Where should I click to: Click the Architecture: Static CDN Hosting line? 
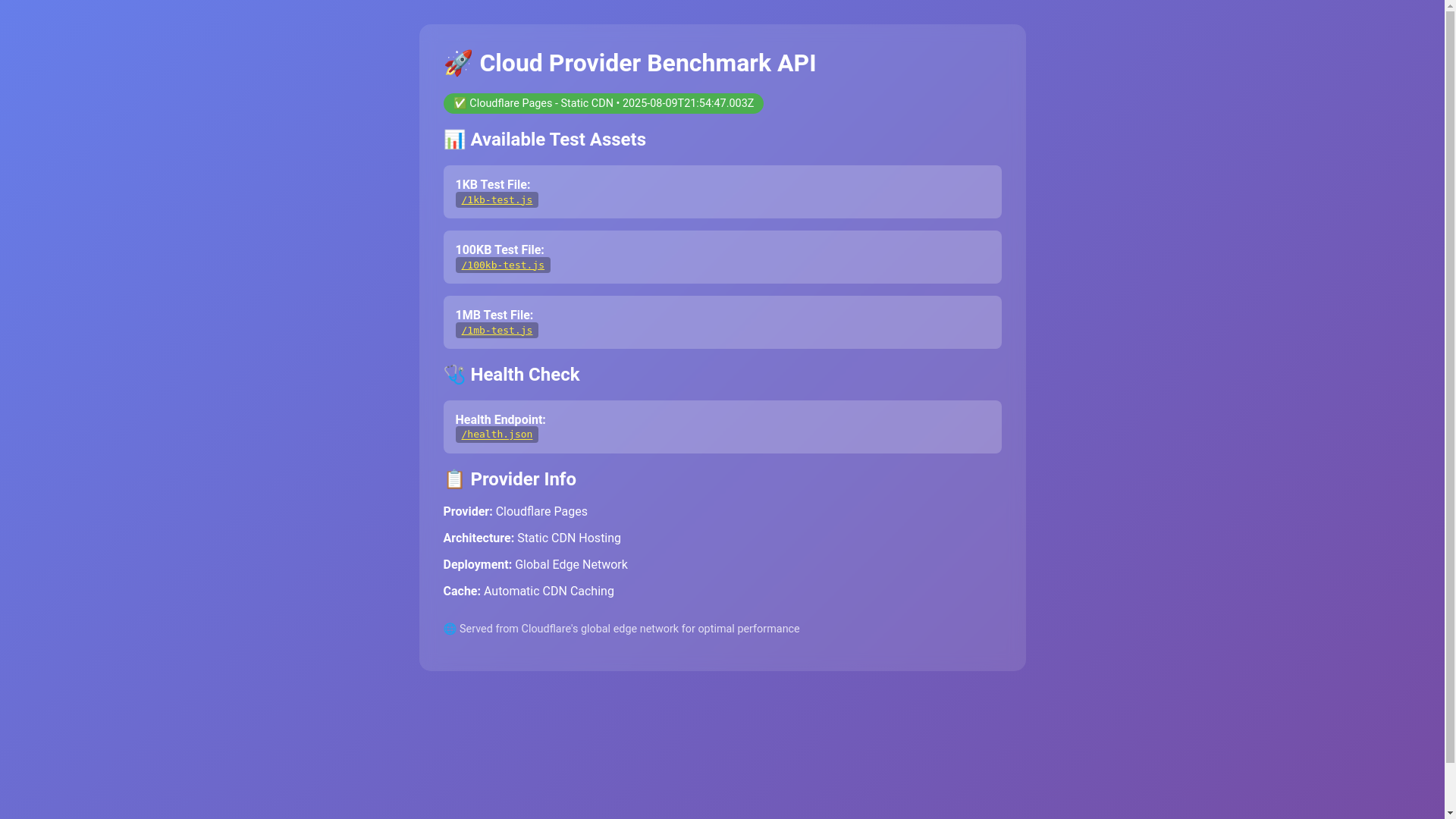532,538
